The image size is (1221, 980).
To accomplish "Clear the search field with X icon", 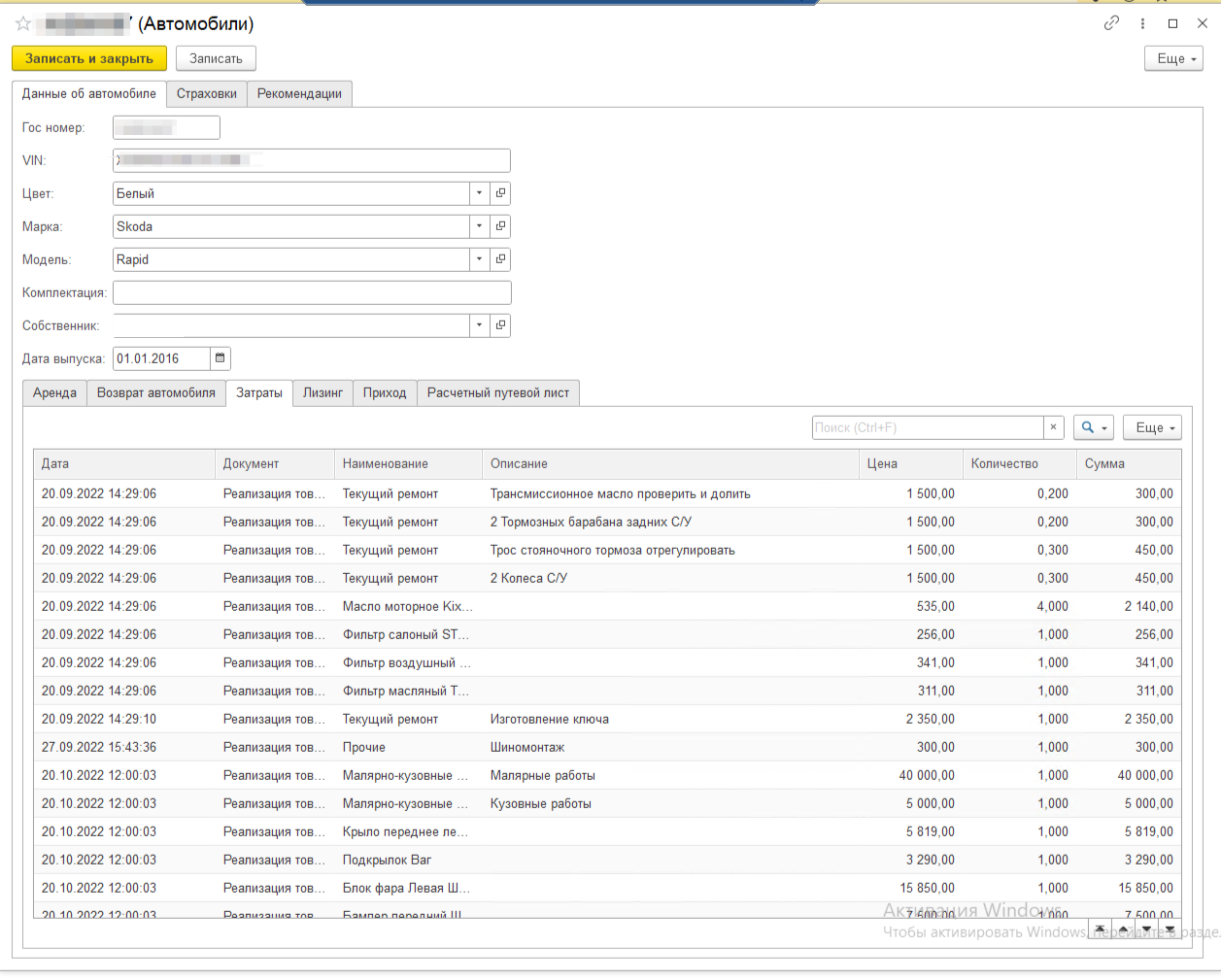I will tap(1053, 427).
